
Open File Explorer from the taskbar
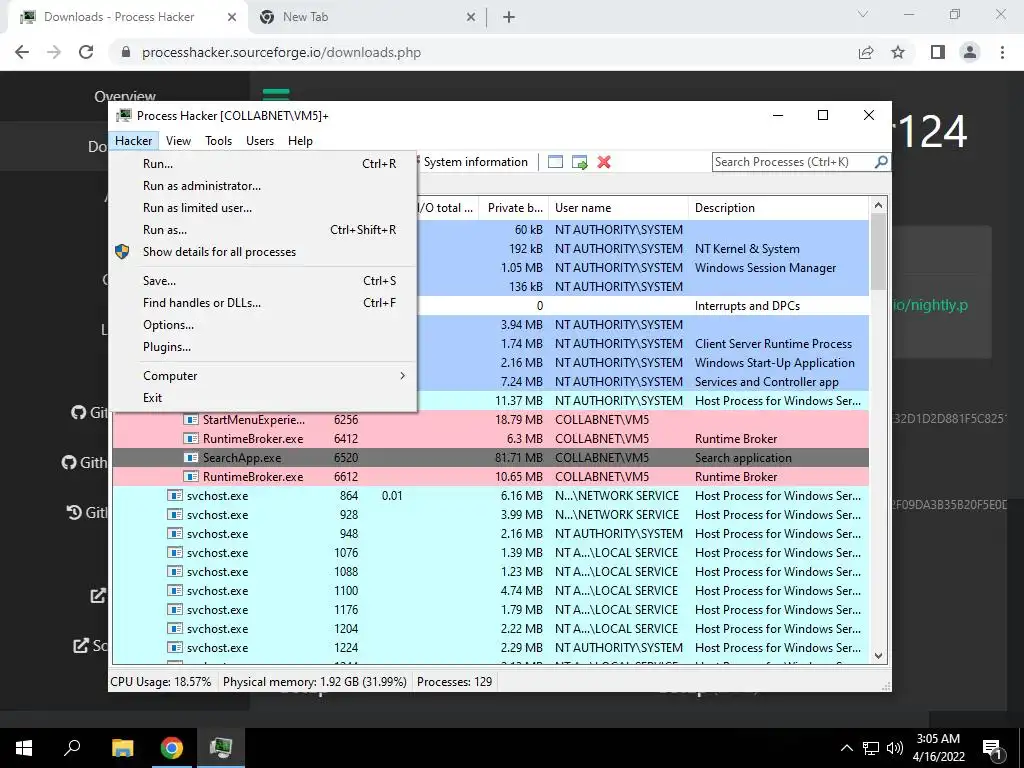coord(122,748)
